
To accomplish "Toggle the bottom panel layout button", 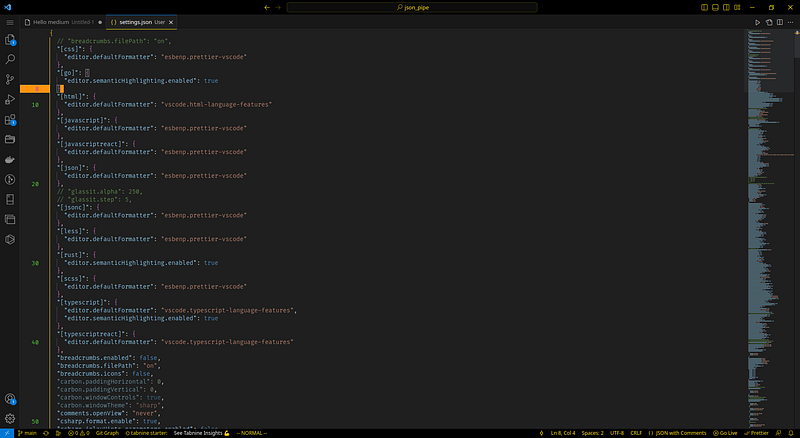I will [715, 7].
